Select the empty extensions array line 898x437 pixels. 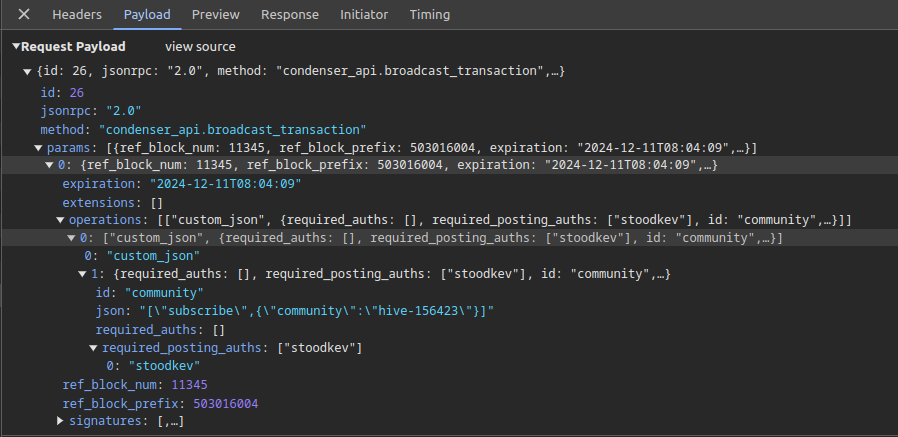112,202
